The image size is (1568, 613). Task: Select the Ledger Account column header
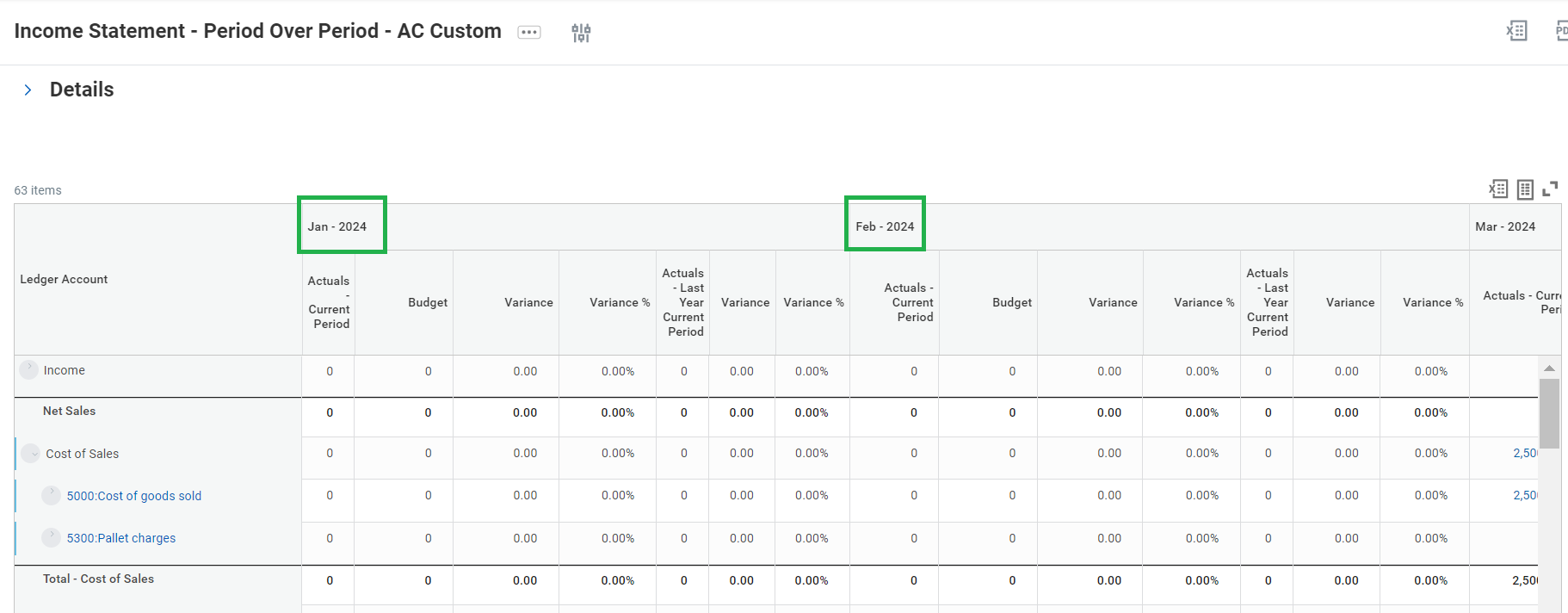[64, 279]
